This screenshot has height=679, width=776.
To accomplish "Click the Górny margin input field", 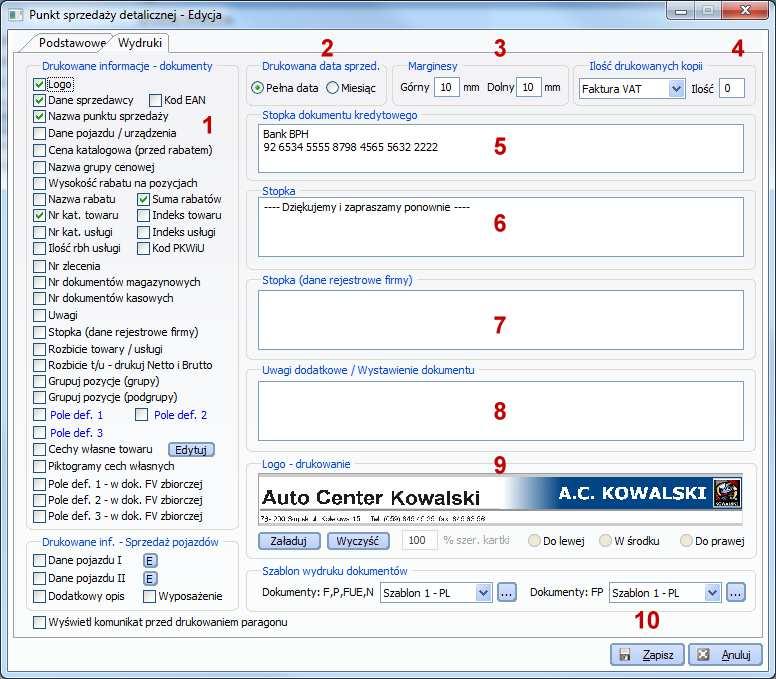I will click(x=446, y=88).
